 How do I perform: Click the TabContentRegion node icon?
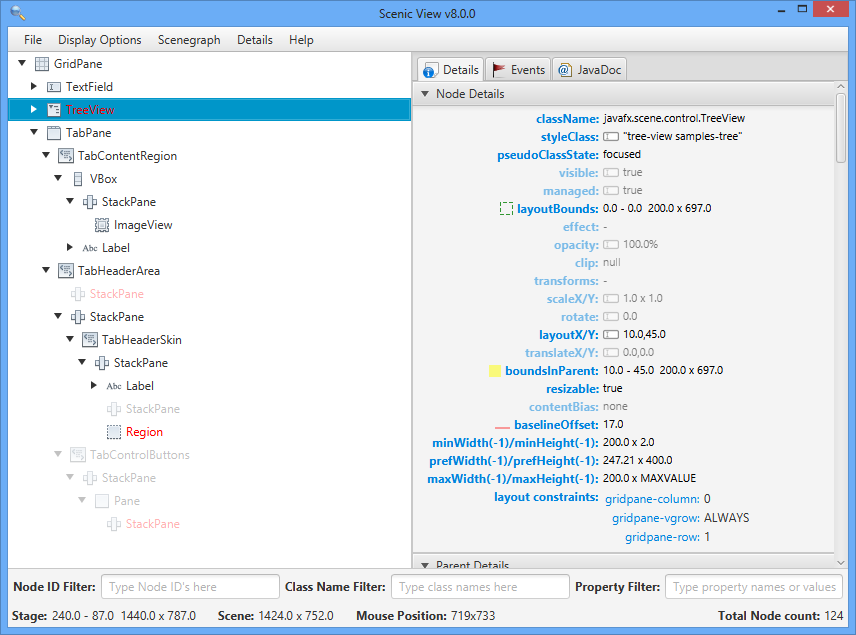pyautogui.click(x=66, y=156)
